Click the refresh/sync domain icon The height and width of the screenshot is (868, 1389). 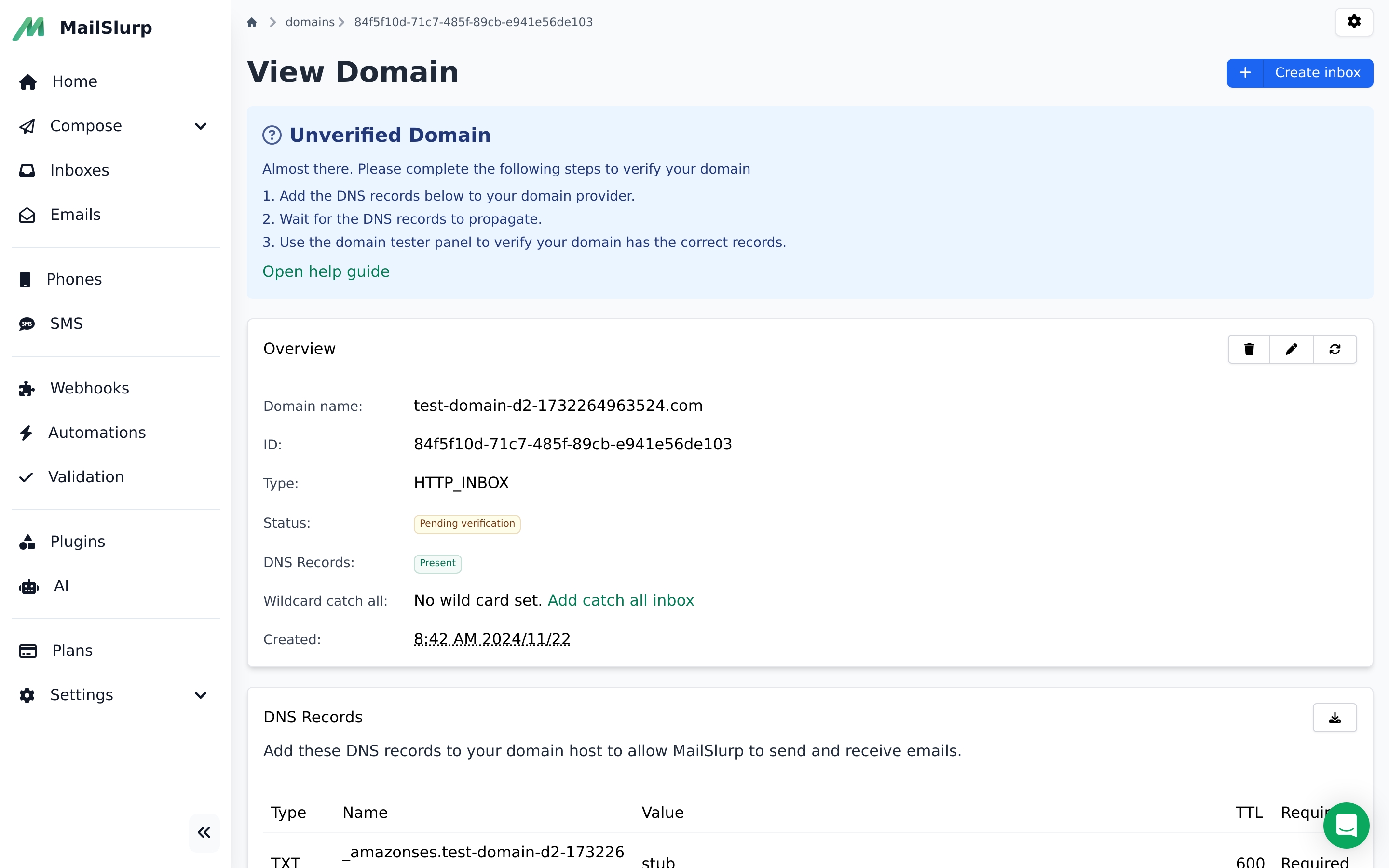tap(1335, 349)
